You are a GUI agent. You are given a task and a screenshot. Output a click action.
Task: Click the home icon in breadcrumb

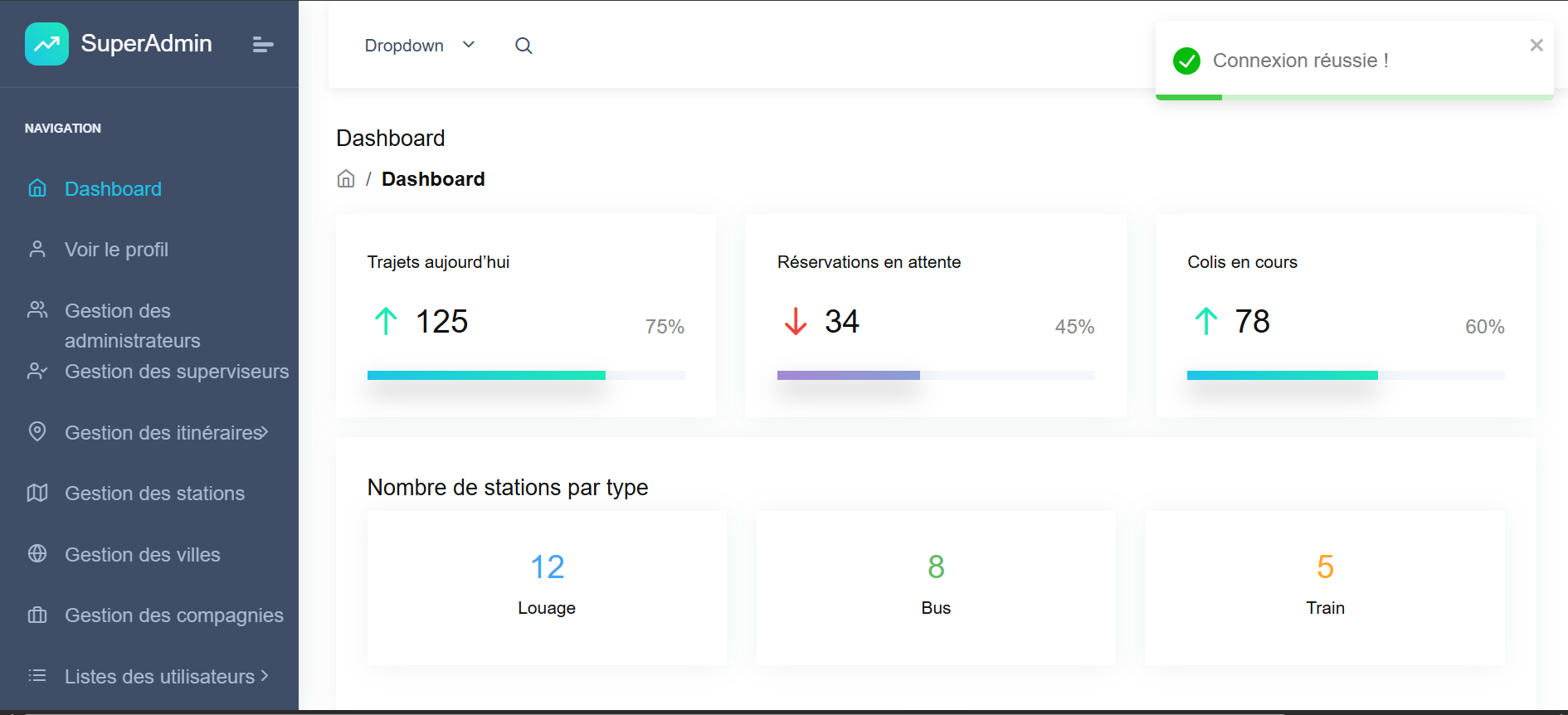point(346,179)
